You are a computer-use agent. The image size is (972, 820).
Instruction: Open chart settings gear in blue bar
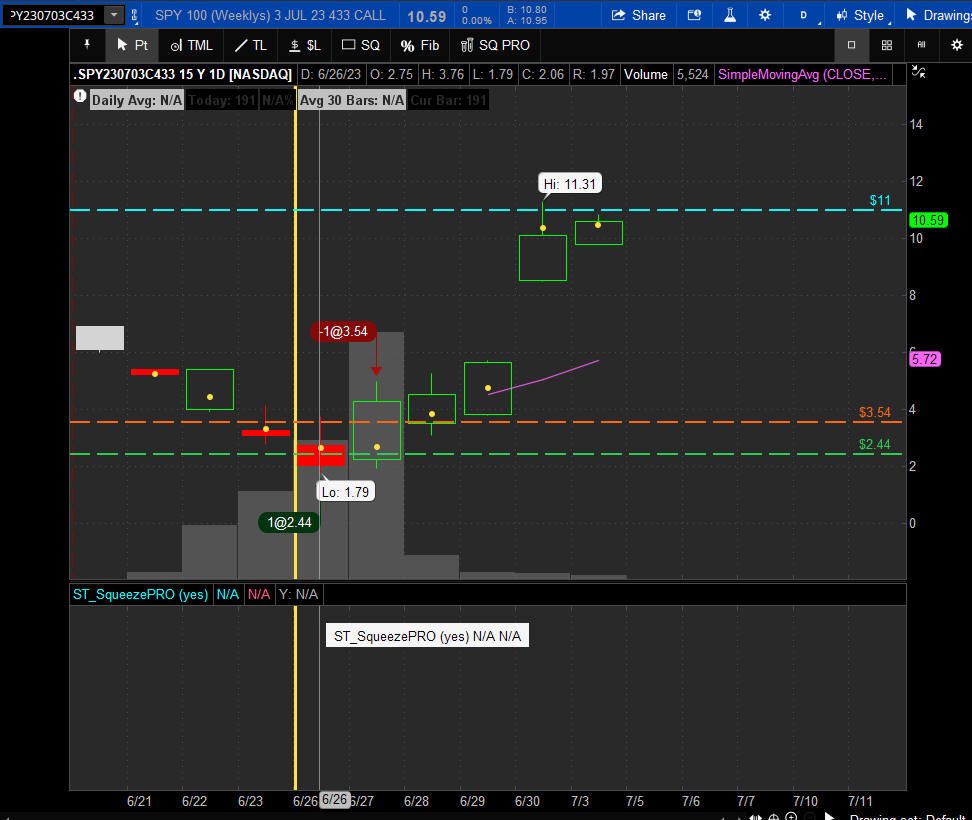point(765,15)
